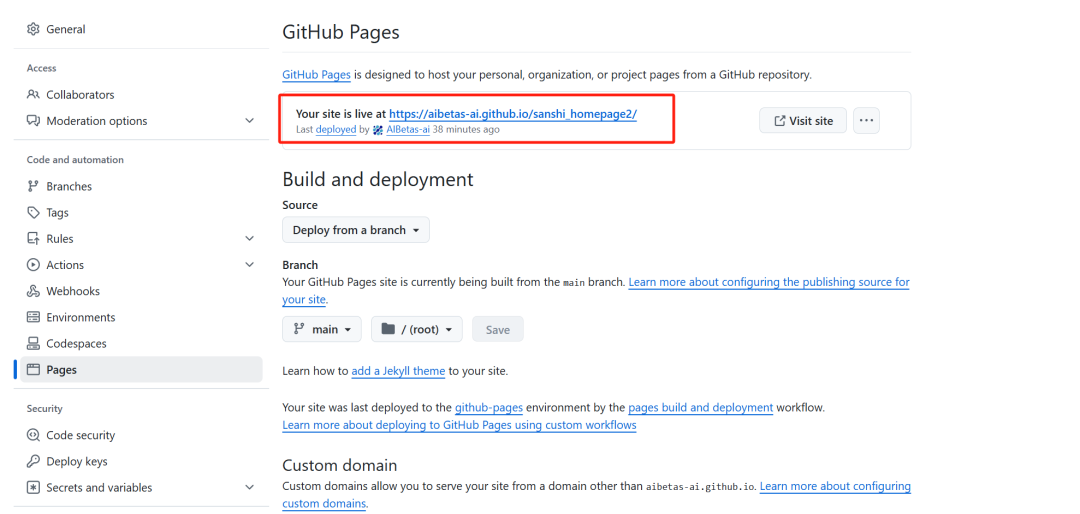Open the main branch selector dropdown

pos(322,329)
